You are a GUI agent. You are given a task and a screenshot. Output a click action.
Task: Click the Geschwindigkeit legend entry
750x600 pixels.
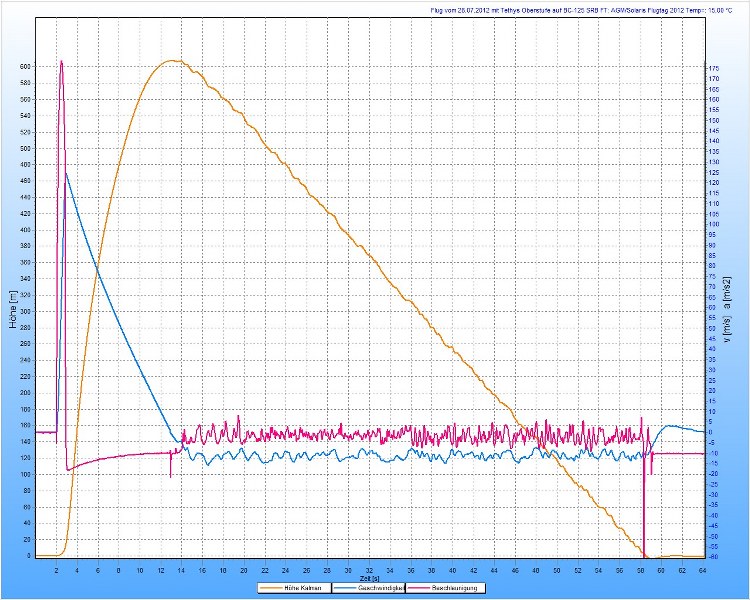pos(372,588)
